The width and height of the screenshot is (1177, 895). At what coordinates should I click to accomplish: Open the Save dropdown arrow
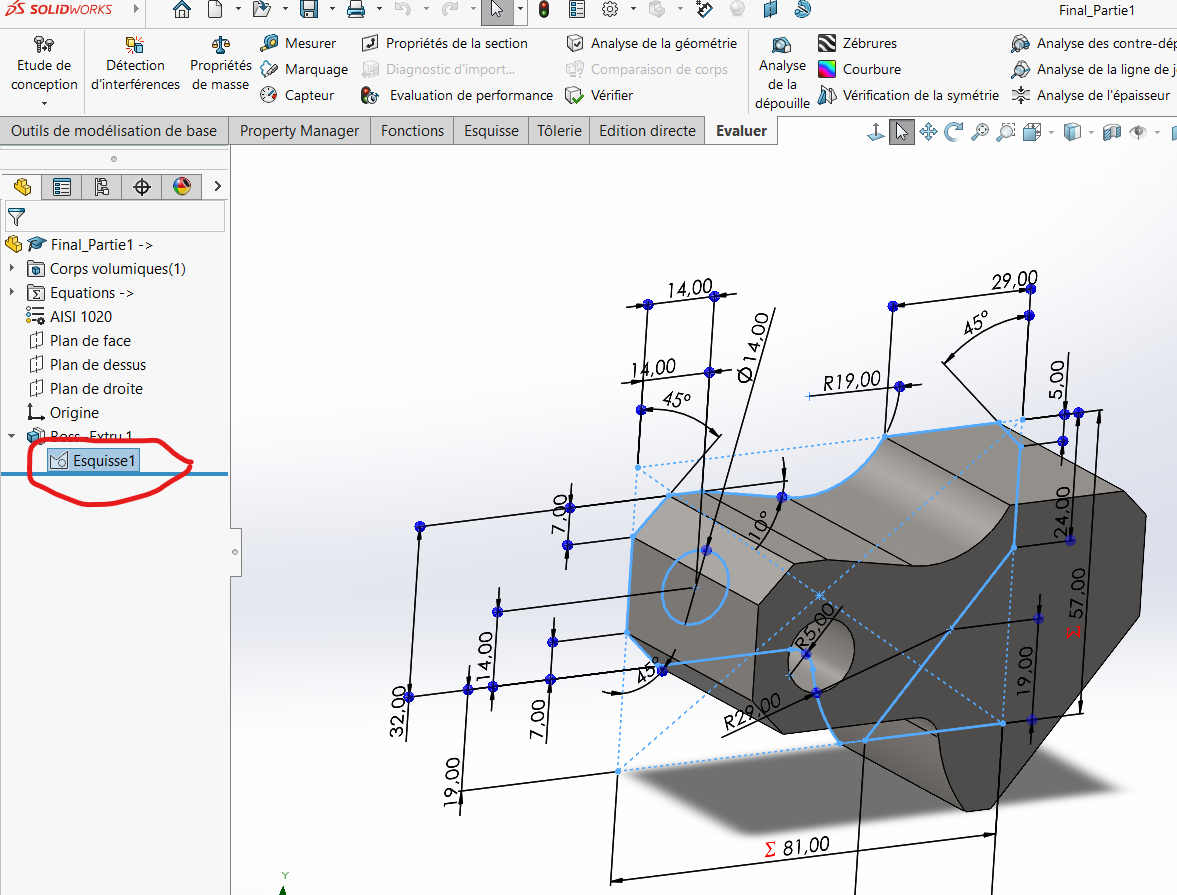pos(332,10)
